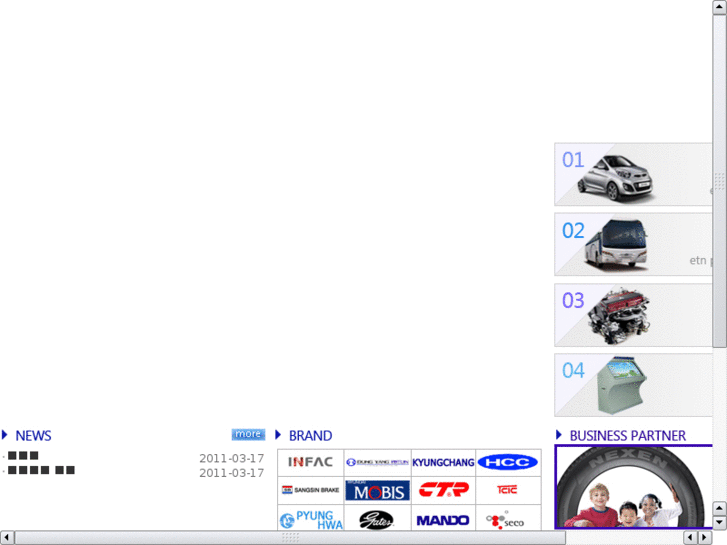Open the NEXEN tire partner banner

tap(633, 487)
